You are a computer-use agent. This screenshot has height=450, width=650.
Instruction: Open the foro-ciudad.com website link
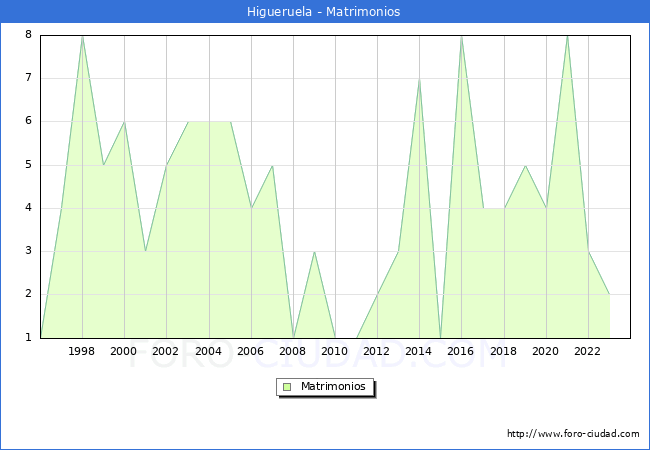pyautogui.click(x=573, y=434)
